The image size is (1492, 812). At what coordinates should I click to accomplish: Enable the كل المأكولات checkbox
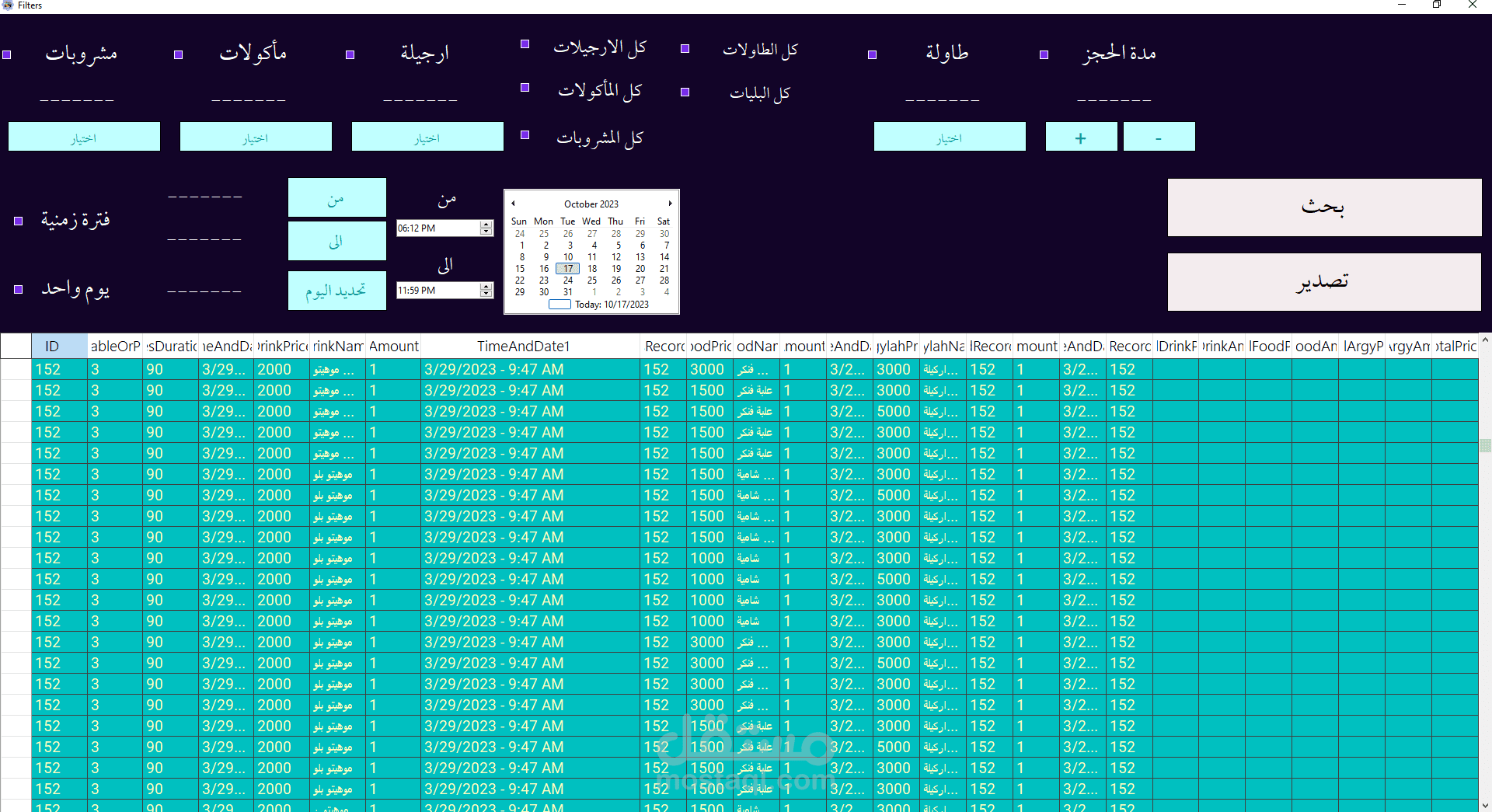click(525, 88)
